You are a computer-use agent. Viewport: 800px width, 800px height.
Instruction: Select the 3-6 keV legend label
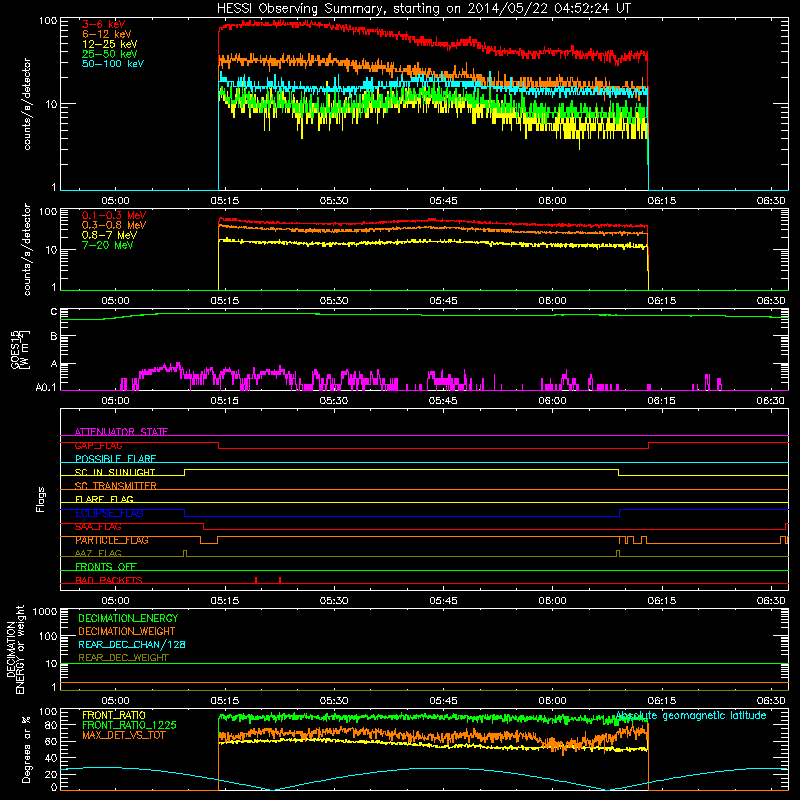(104, 24)
